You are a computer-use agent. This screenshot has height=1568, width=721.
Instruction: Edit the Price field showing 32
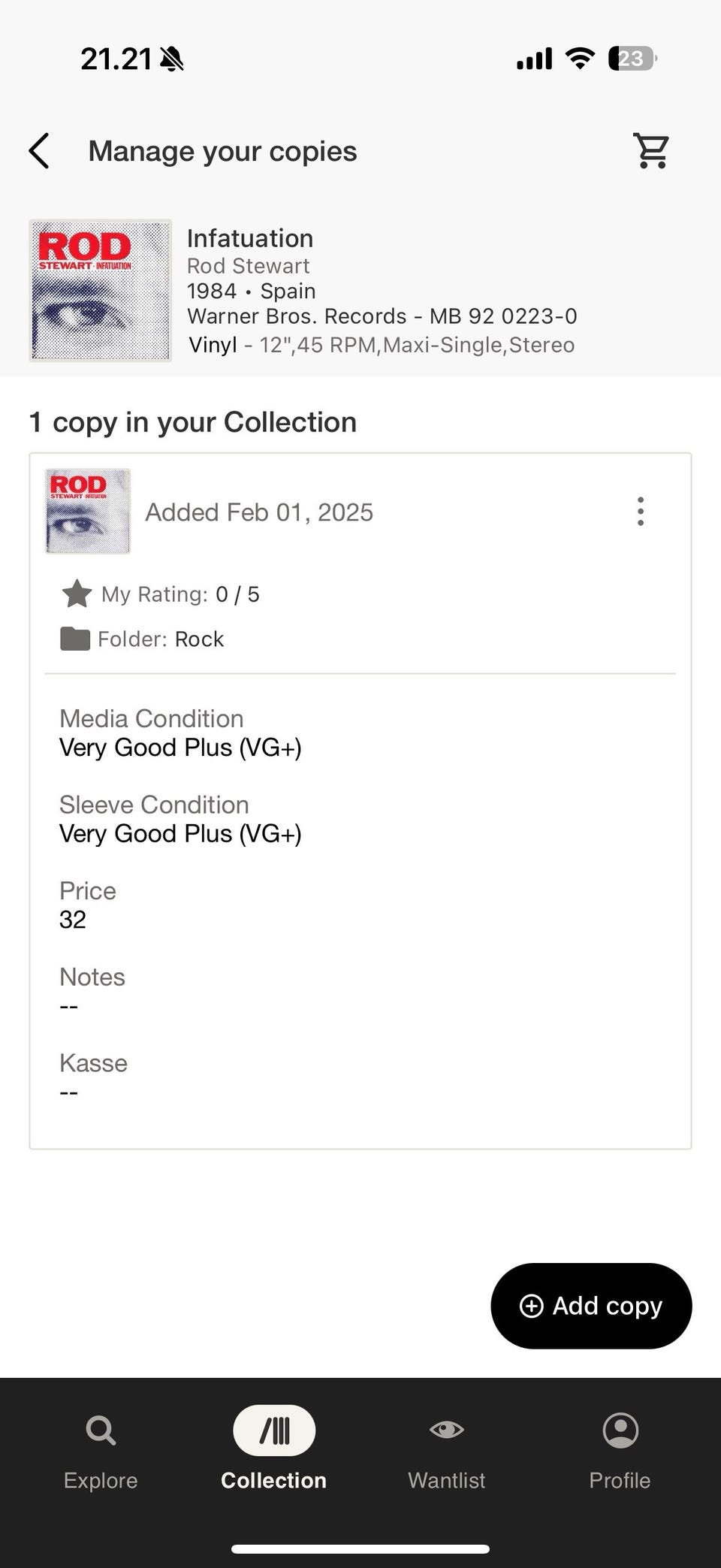pos(73,920)
